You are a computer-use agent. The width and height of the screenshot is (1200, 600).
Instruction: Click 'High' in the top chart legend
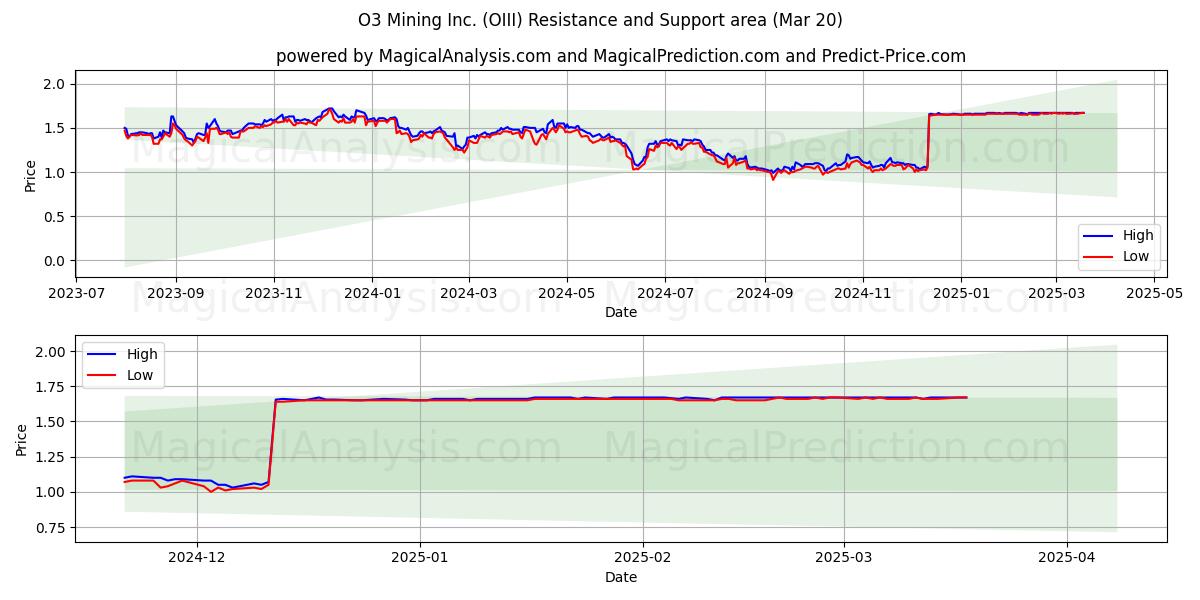click(1138, 236)
